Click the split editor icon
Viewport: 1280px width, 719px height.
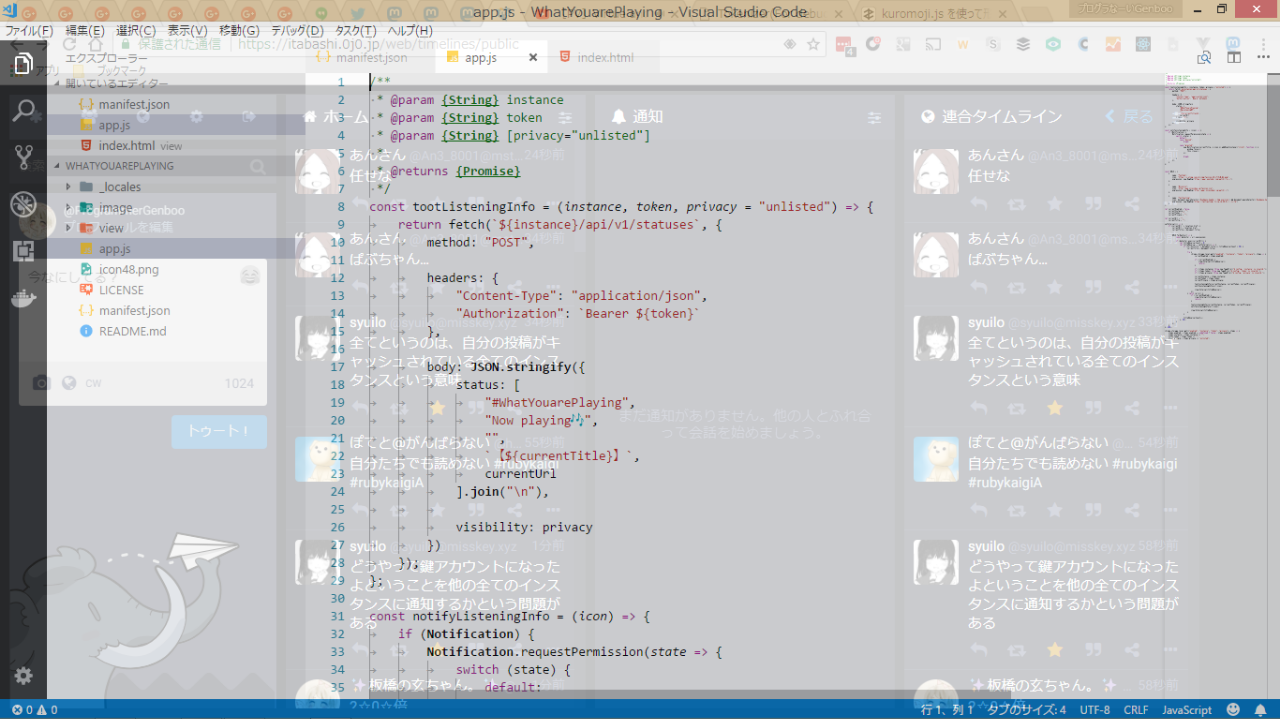click(x=1234, y=58)
